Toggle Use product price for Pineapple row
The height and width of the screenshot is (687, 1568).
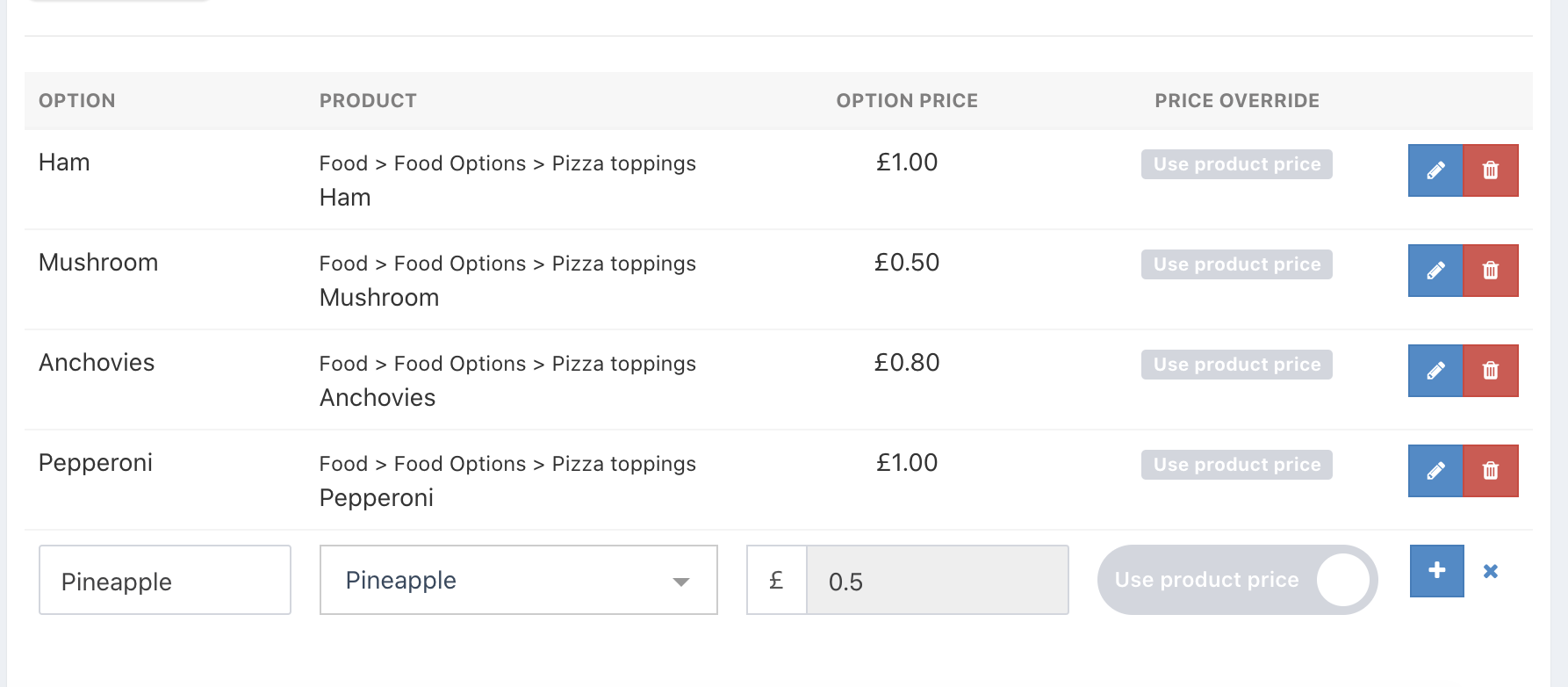click(x=1237, y=580)
